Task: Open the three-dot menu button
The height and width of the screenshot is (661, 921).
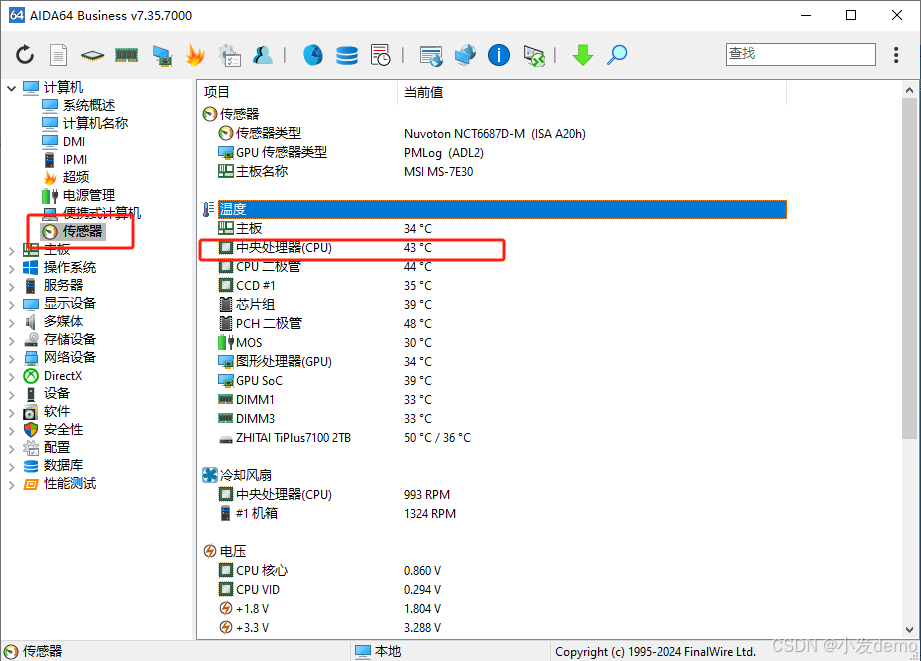Action: coord(896,55)
